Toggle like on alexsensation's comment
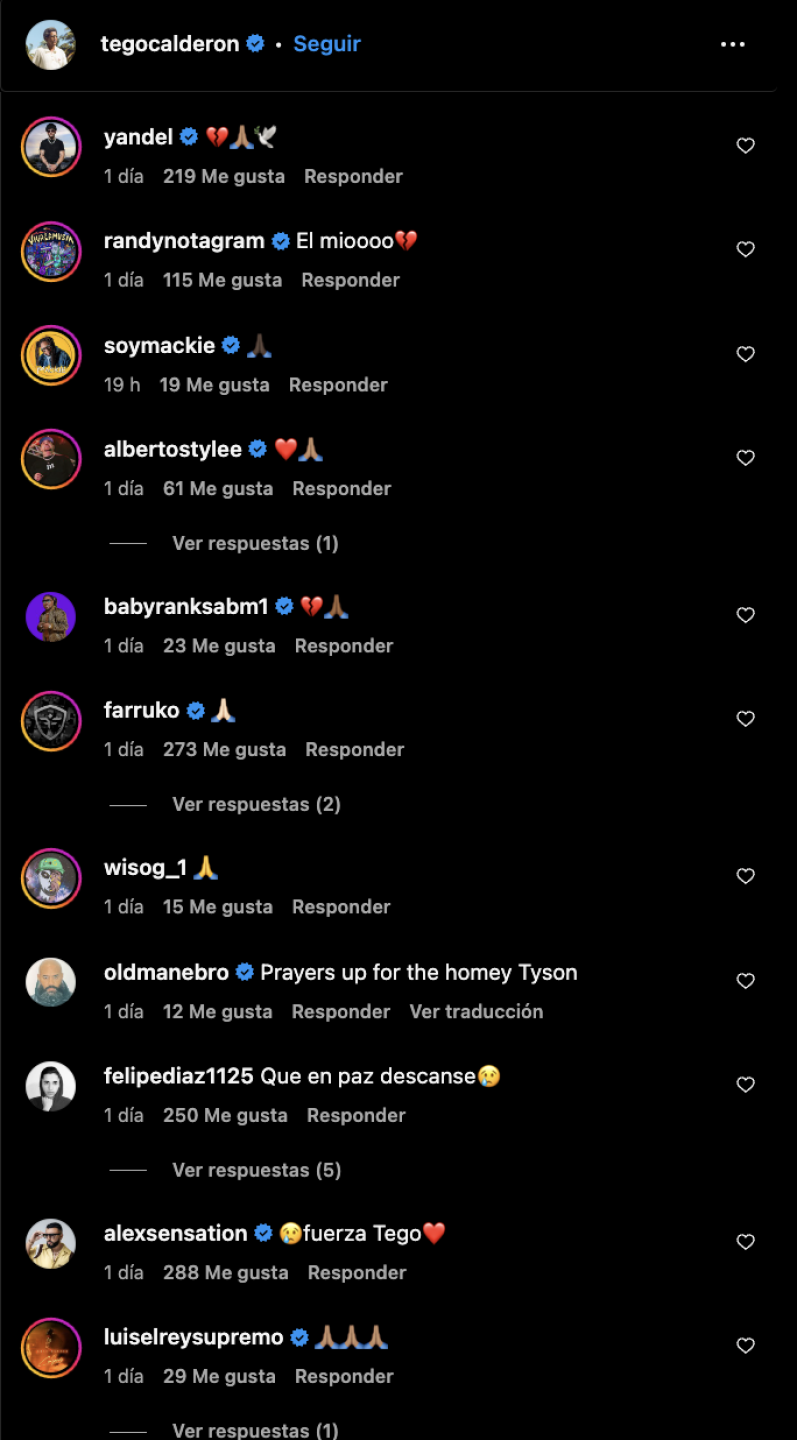 tap(745, 1242)
